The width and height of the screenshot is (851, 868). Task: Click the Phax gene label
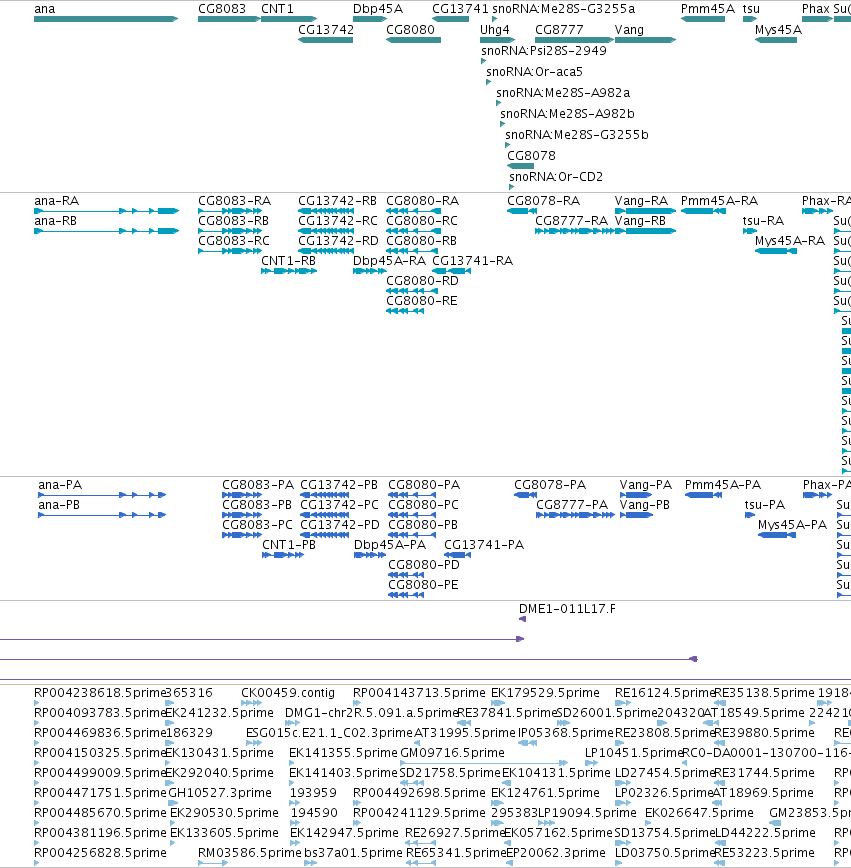[815, 9]
